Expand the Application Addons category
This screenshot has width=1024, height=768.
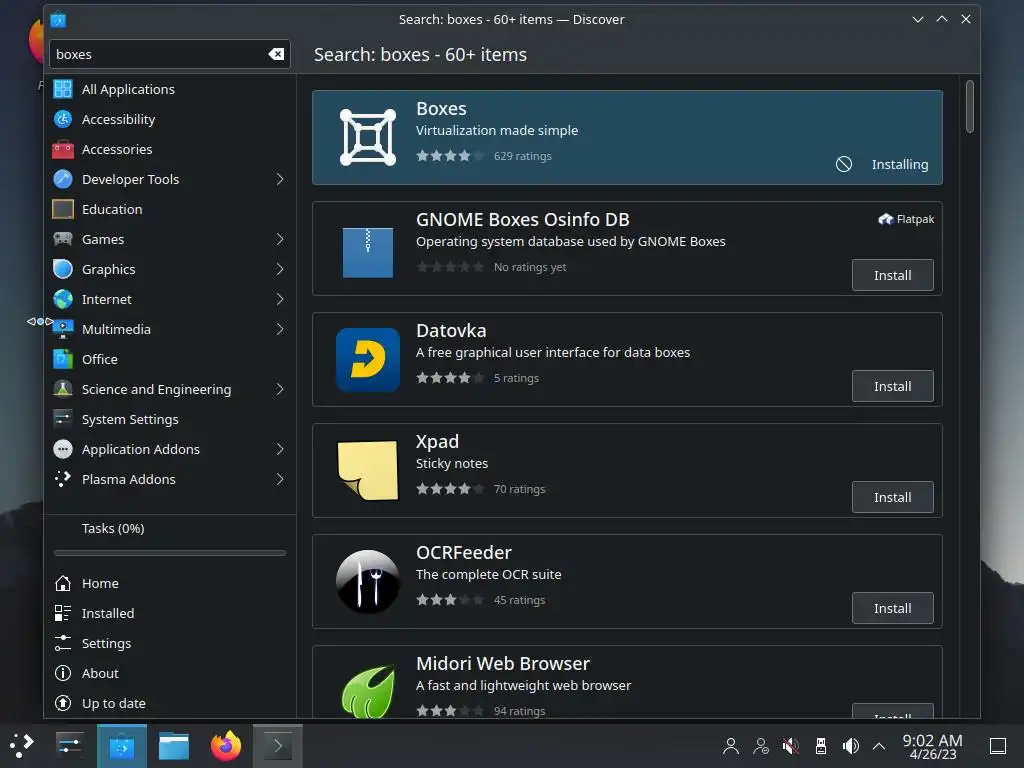(280, 449)
